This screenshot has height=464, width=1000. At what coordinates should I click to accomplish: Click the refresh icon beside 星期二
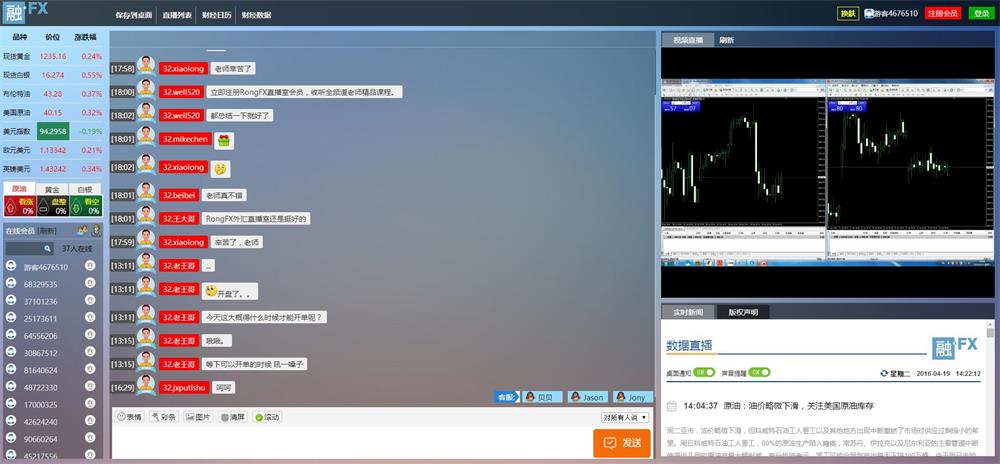(883, 373)
